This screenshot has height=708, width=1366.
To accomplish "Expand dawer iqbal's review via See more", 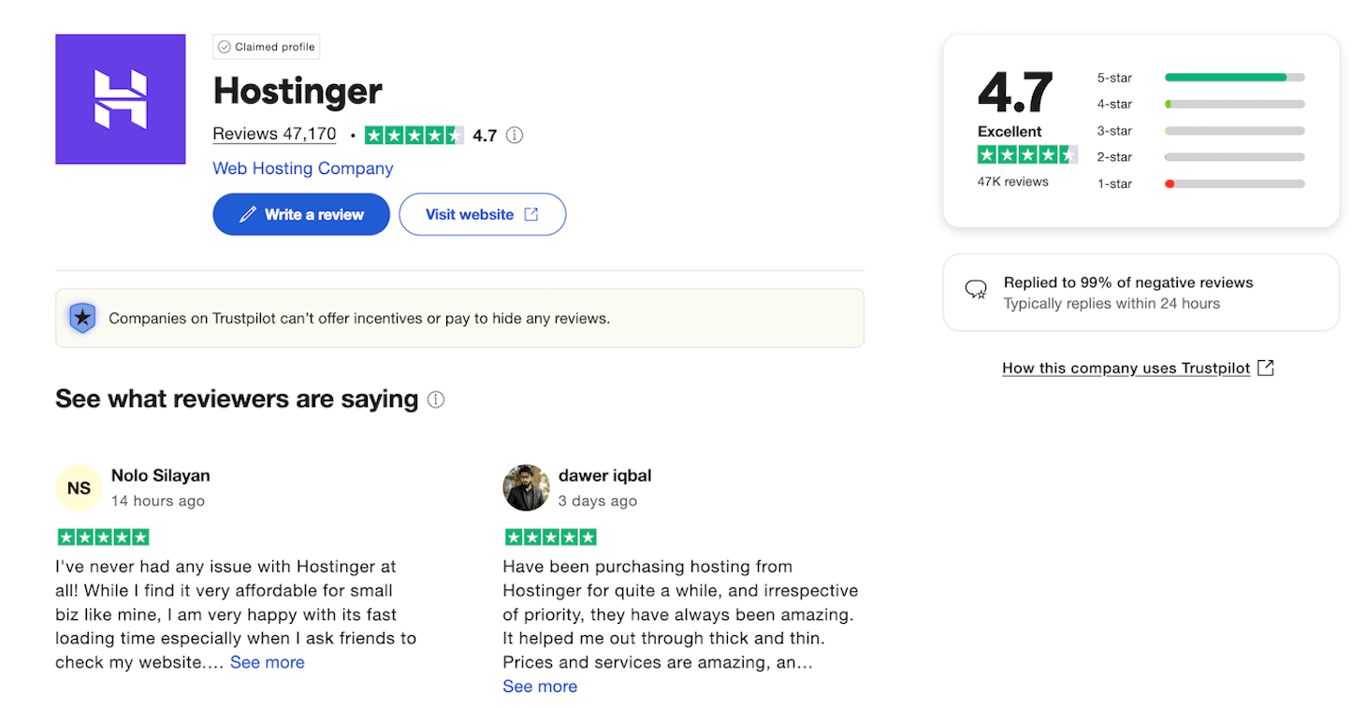I will pyautogui.click(x=540, y=686).
